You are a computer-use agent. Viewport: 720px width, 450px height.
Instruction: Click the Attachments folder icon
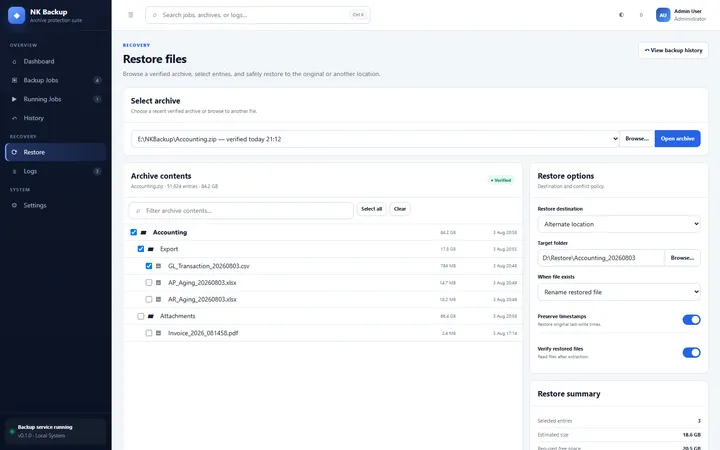(x=151, y=316)
